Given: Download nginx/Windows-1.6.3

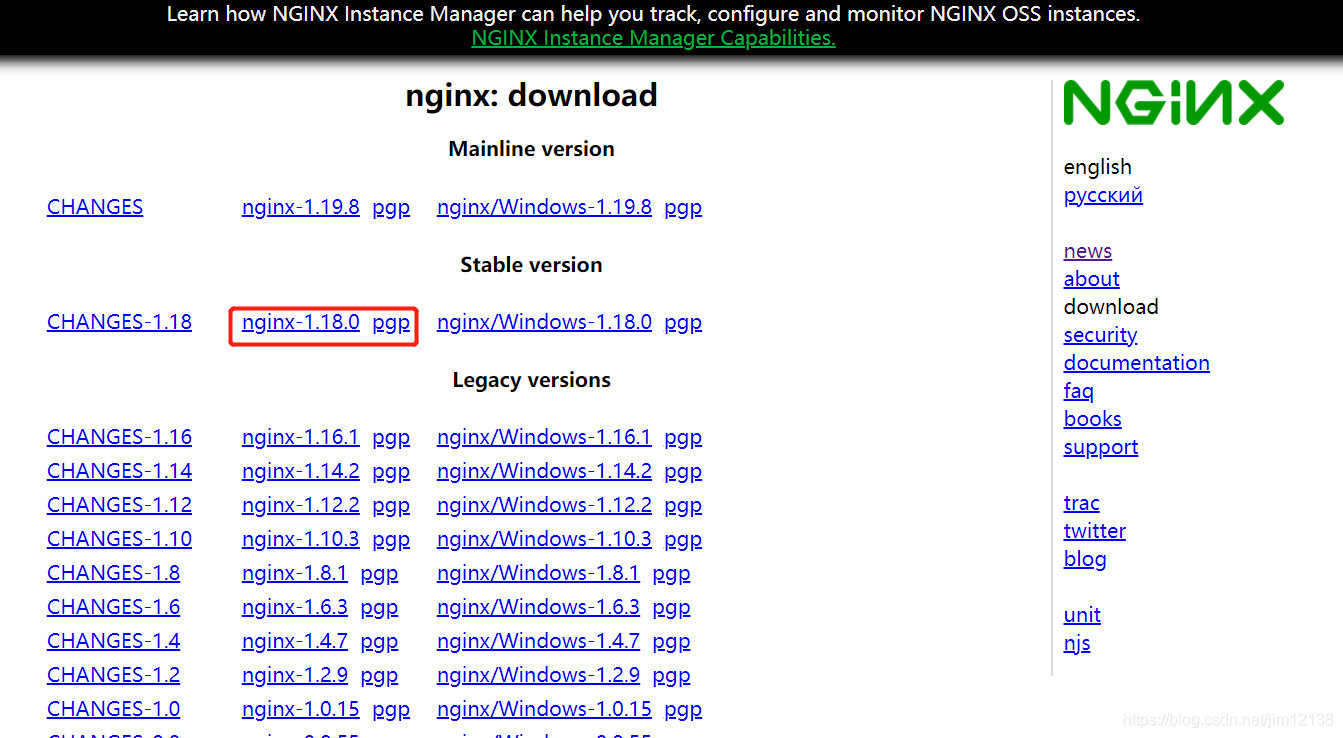Looking at the screenshot, I should [x=538, y=607].
